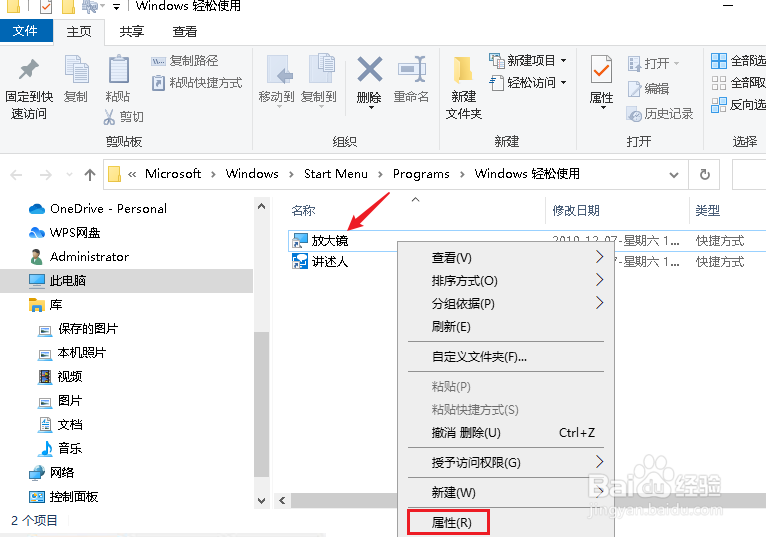Click the Forward navigation arrow
The height and width of the screenshot is (537, 766).
tap(45, 174)
